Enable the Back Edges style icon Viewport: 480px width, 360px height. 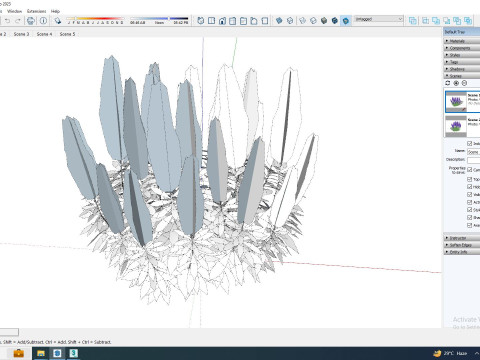tap(290, 21)
